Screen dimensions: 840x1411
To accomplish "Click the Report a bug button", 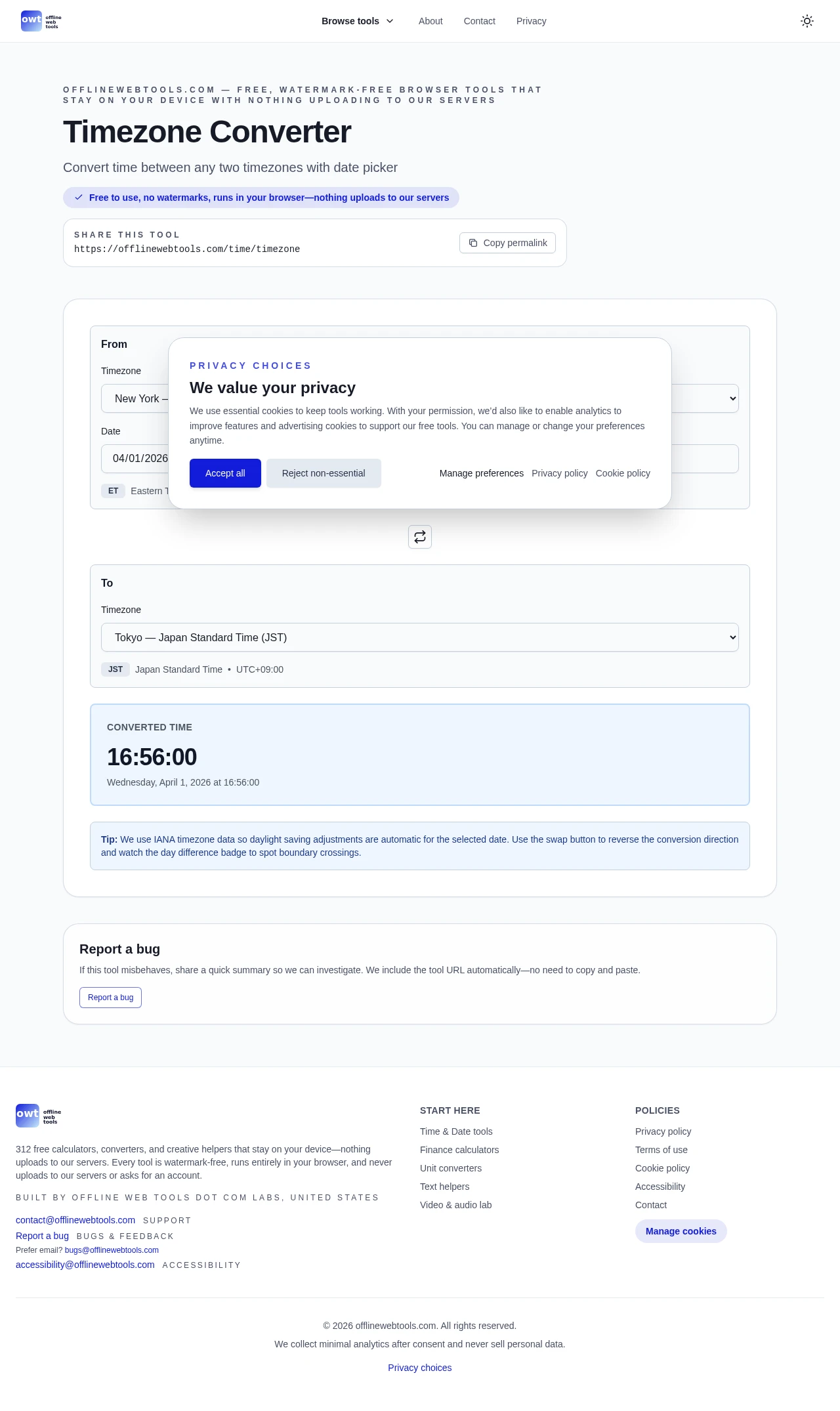I will 110,998.
